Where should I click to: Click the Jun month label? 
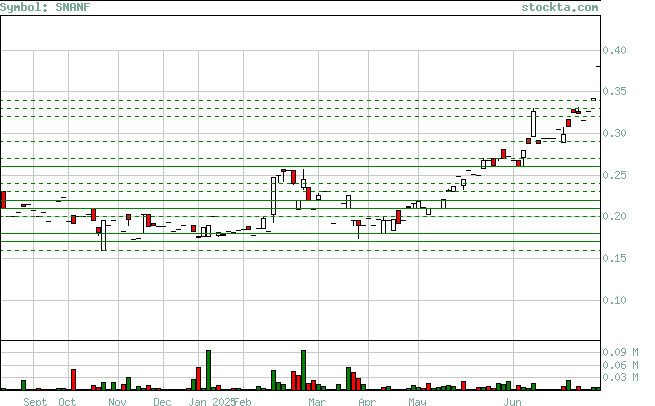512,402
